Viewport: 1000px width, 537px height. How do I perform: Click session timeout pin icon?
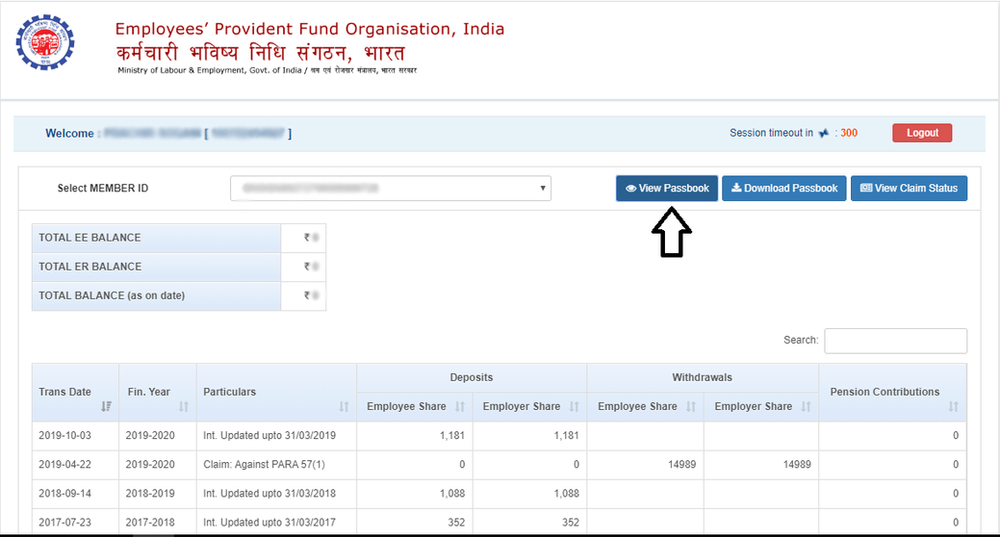click(x=824, y=133)
